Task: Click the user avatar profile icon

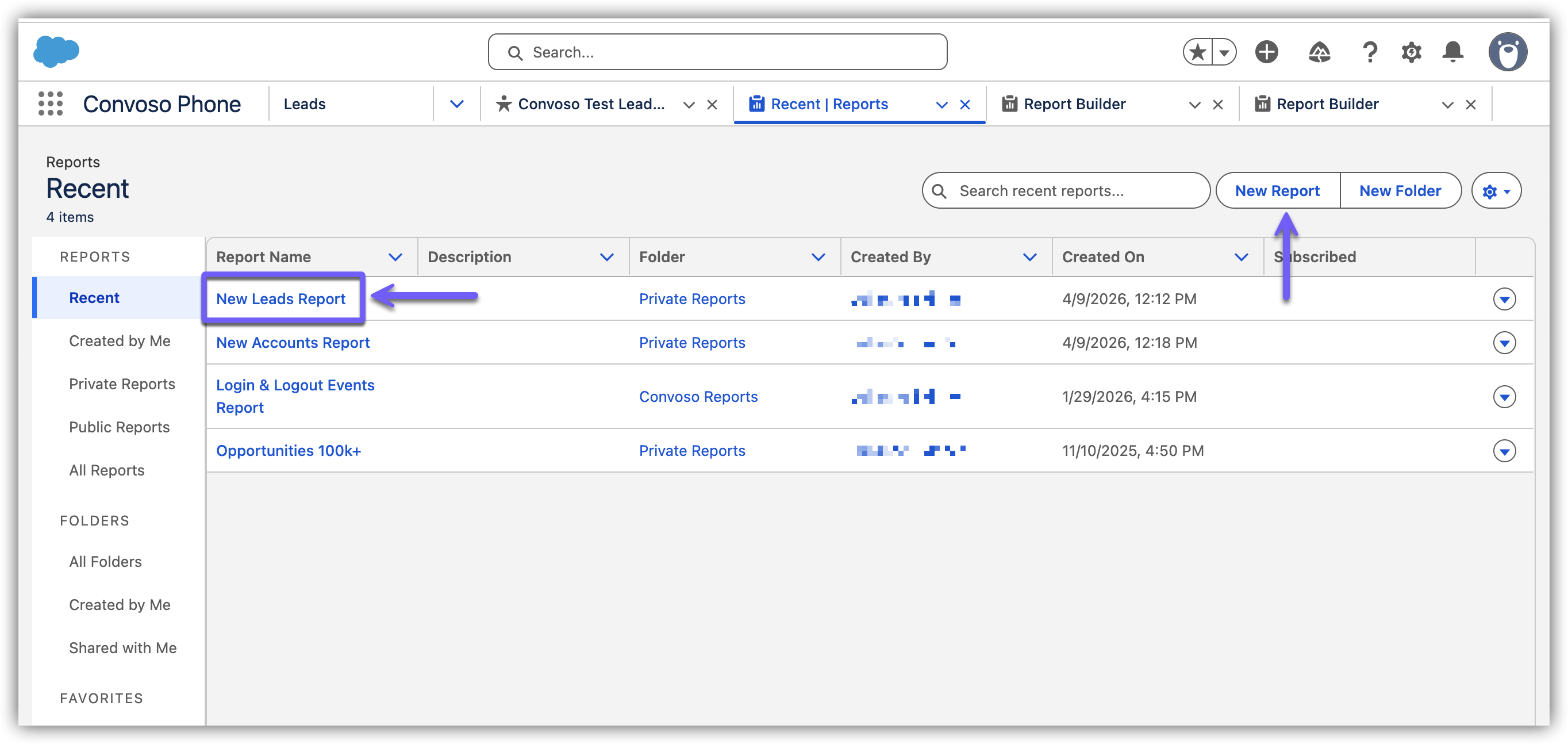Action: [1507, 52]
